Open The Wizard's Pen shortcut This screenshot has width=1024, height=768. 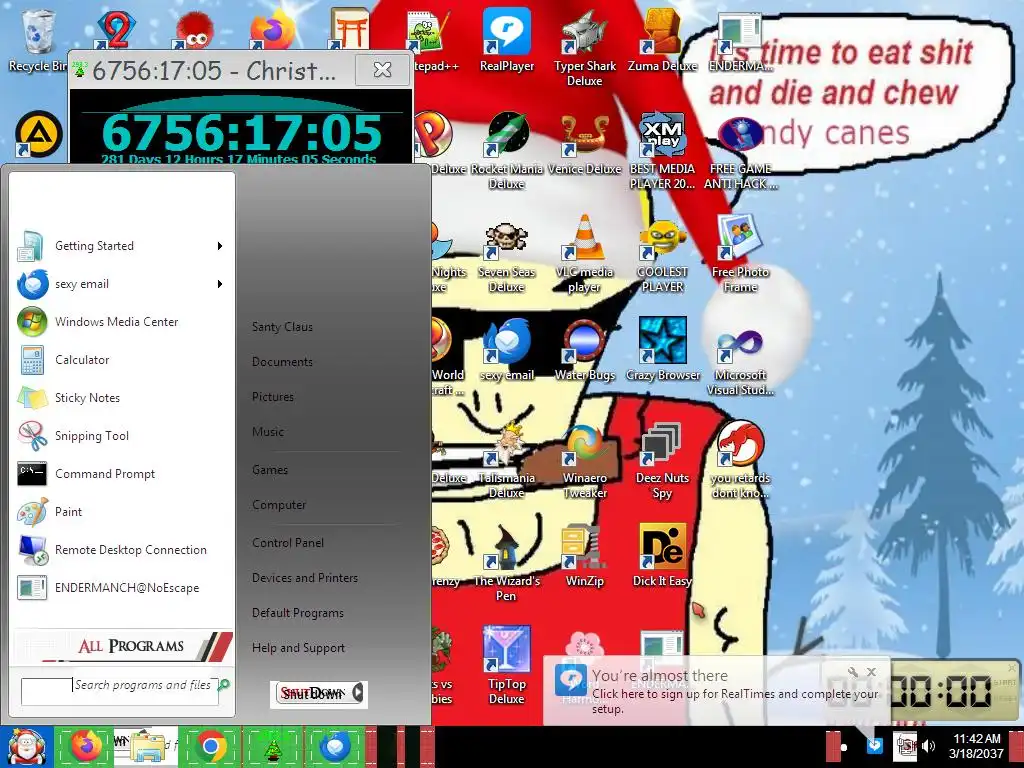pos(507,563)
